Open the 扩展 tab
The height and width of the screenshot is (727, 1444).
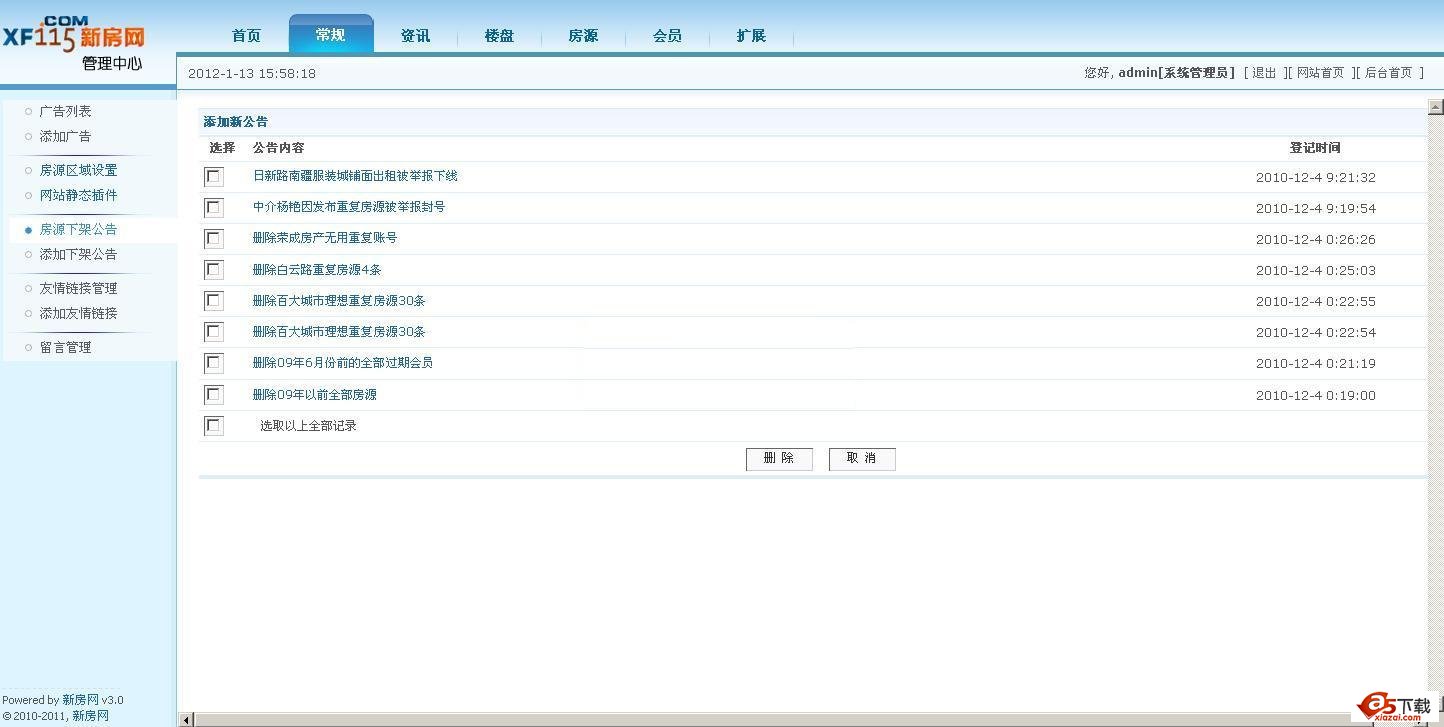click(751, 36)
